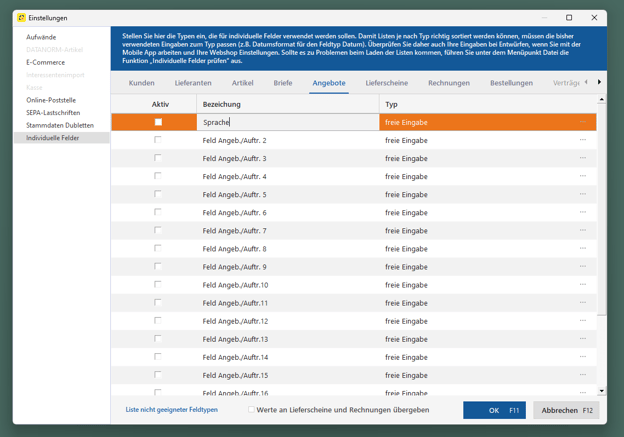Open Typ cell for Feld Angeb./Auftr. 3
Viewport: 624px width, 437px height.
click(x=488, y=158)
